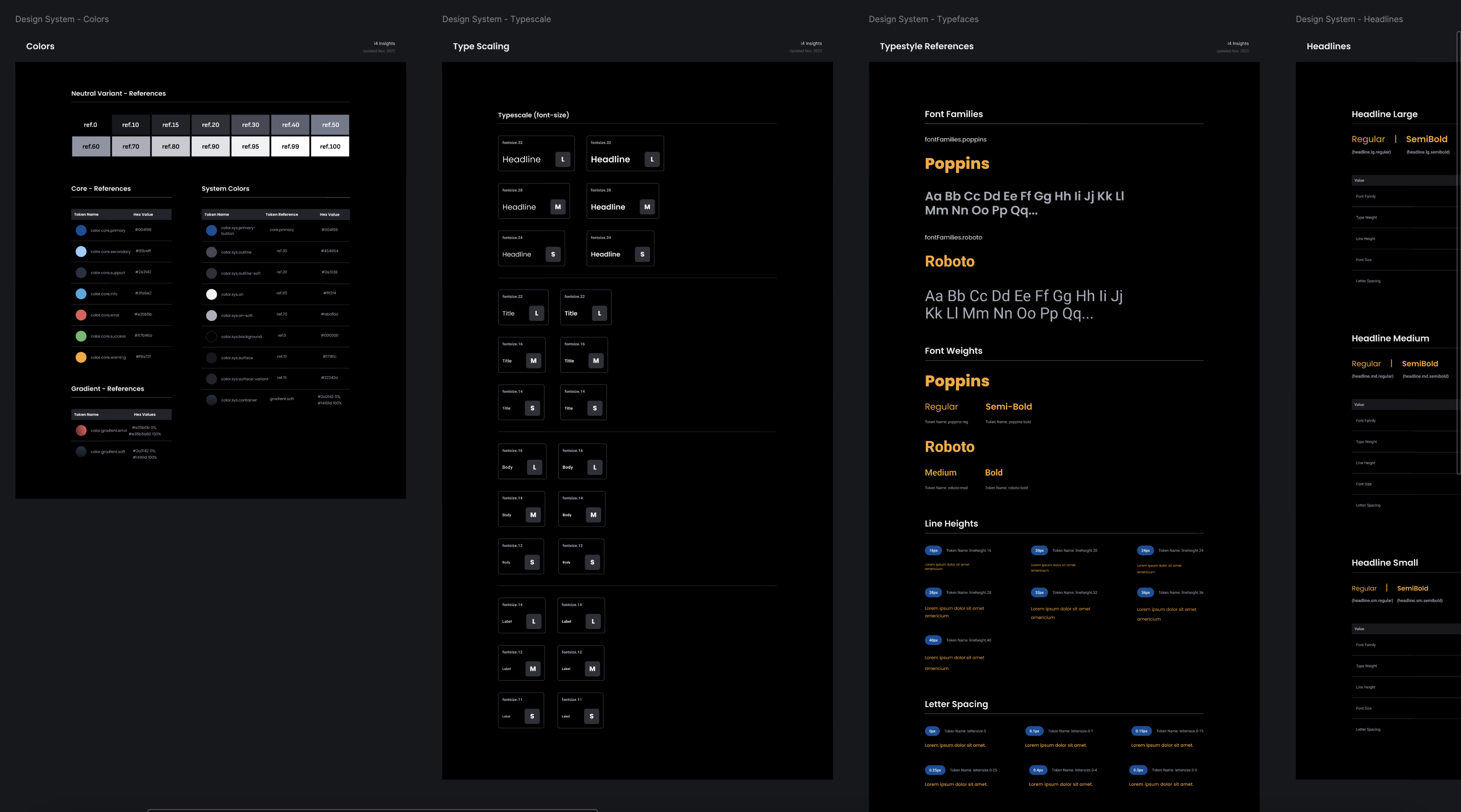
Task: Click the 'Headline Medium' section heading
Action: (1390, 339)
